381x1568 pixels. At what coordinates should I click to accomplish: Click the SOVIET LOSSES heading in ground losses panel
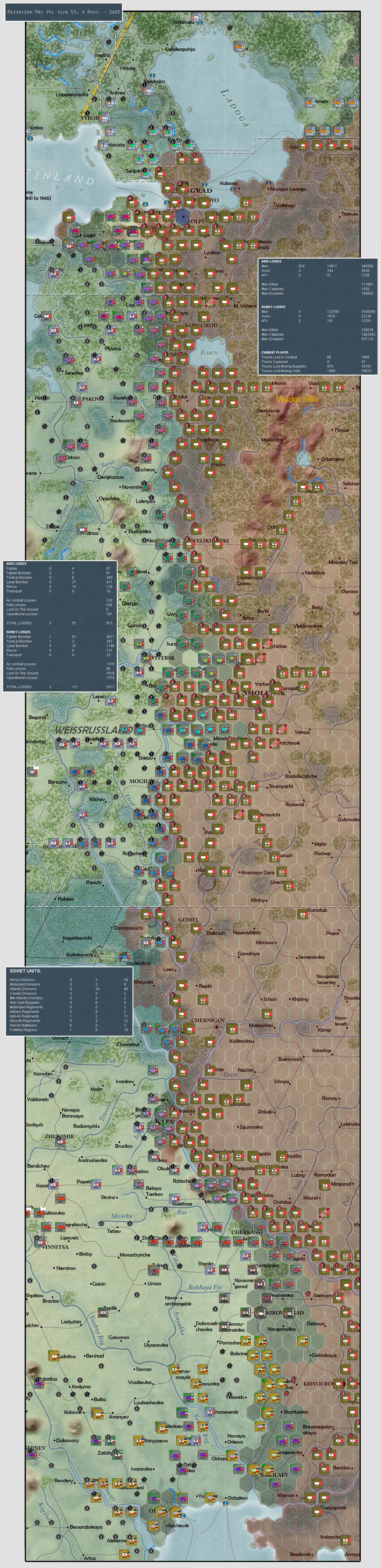273,307
